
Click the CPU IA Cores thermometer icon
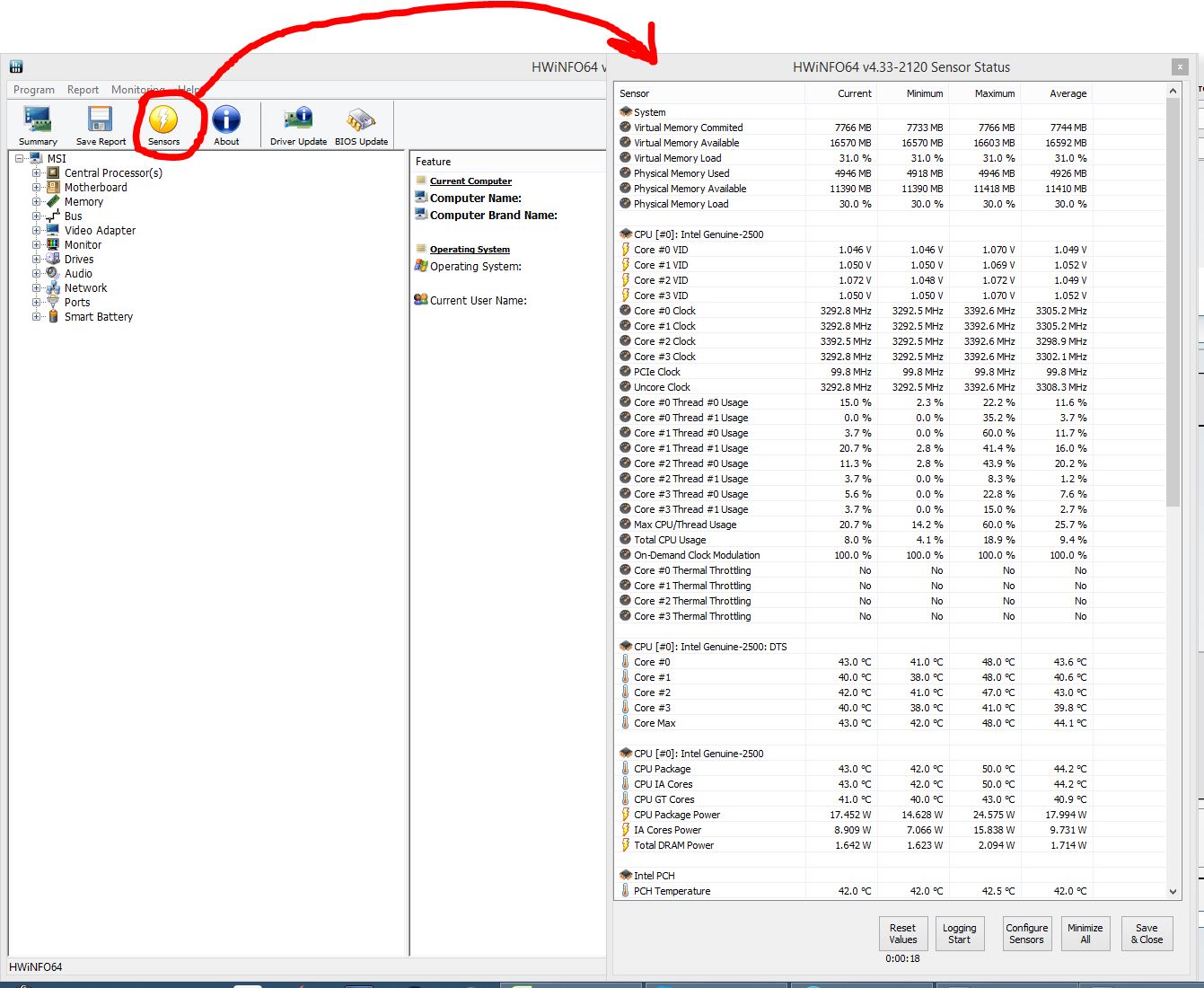point(626,784)
